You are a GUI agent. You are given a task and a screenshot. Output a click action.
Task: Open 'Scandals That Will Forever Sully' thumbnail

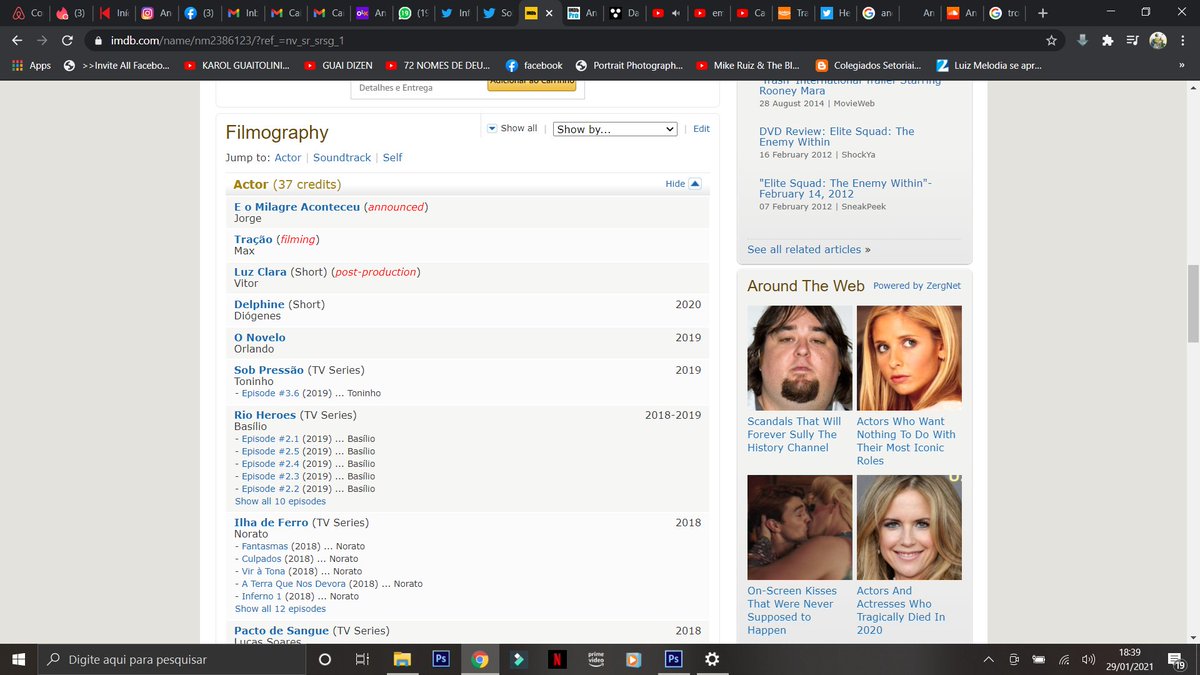(800, 358)
